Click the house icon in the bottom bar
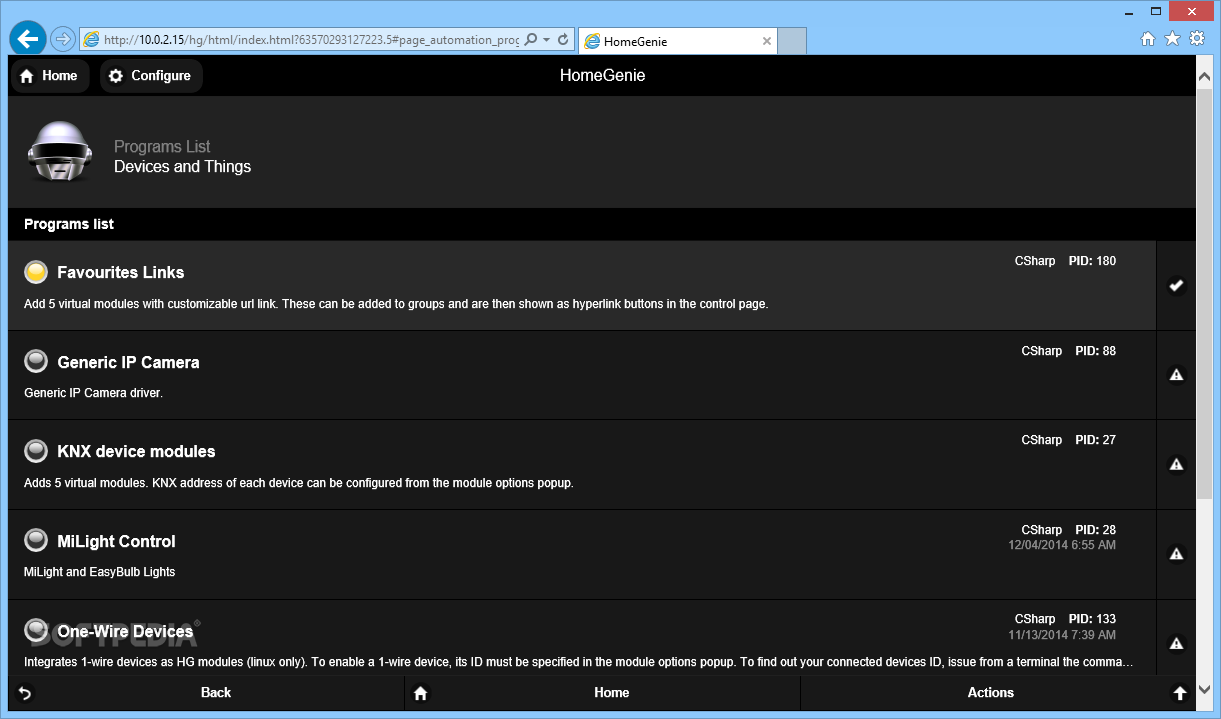Viewport: 1221px width, 719px height. tap(421, 693)
